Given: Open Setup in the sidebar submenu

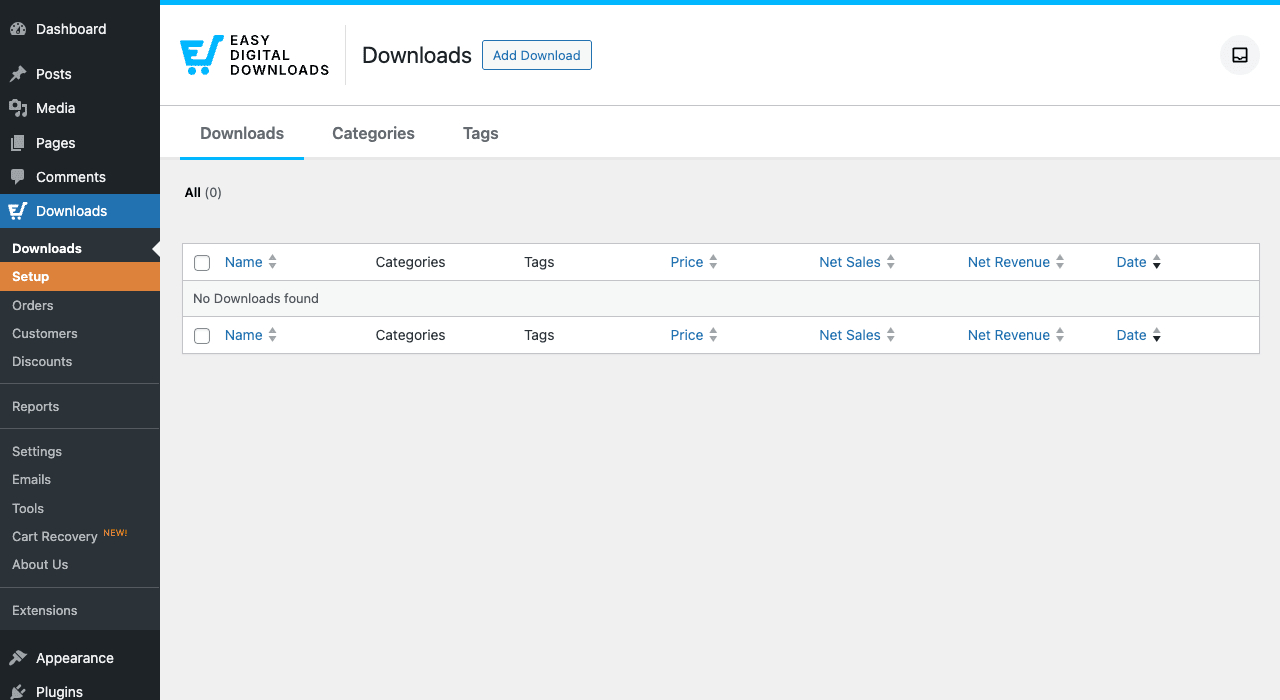Looking at the screenshot, I should click(80, 276).
